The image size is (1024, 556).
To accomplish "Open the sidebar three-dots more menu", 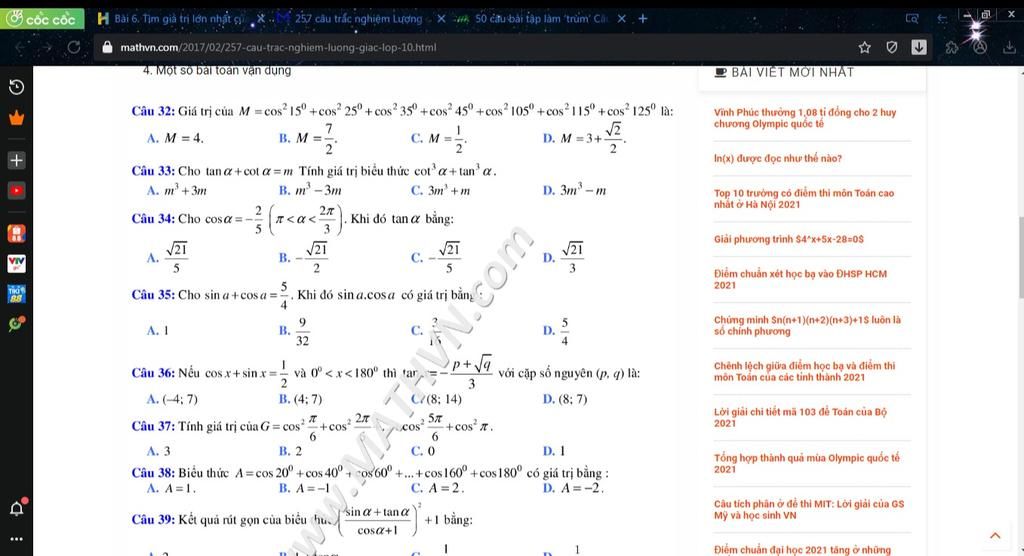I will [x=16, y=539].
